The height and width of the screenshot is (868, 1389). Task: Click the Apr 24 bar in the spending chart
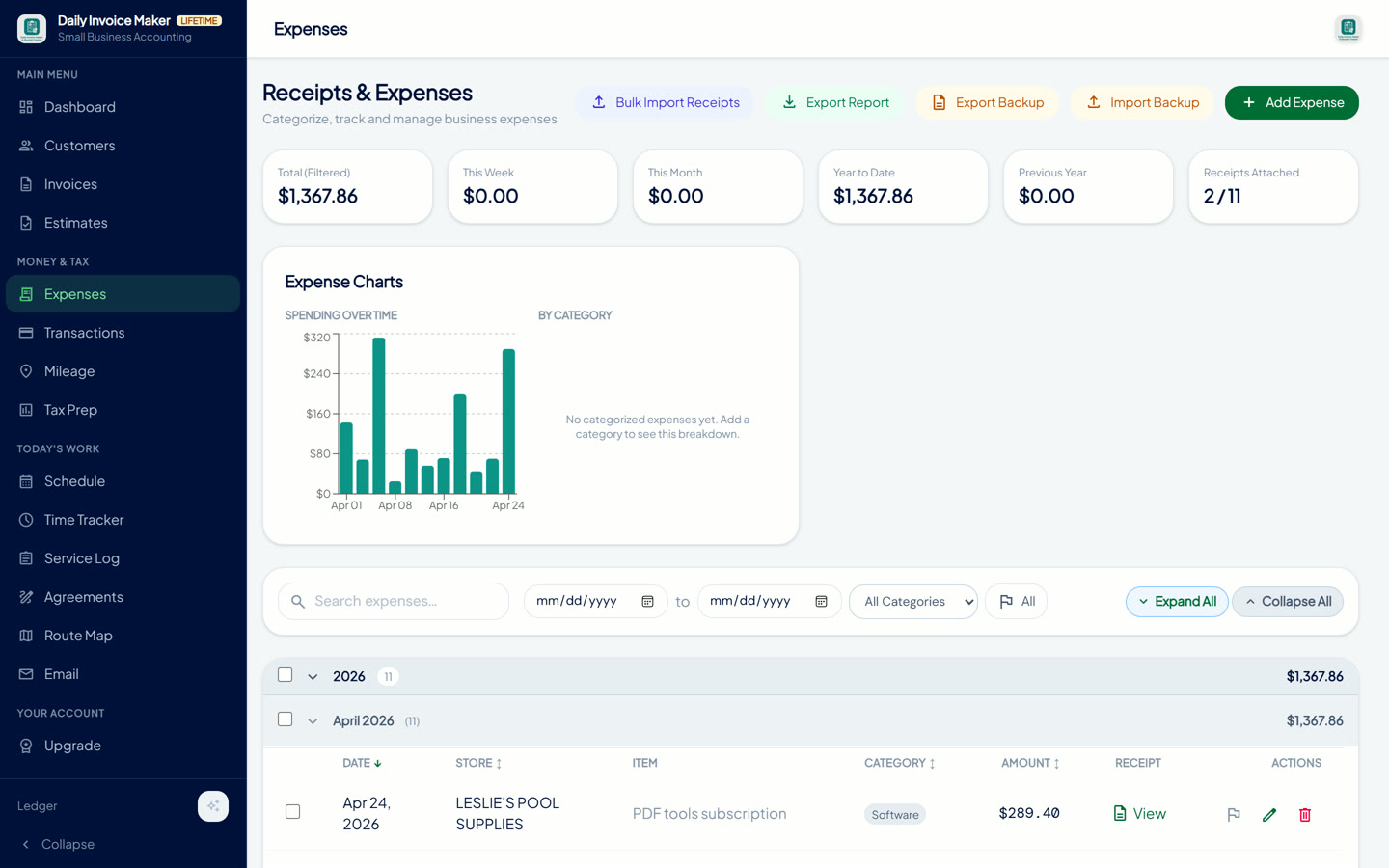pos(508,421)
